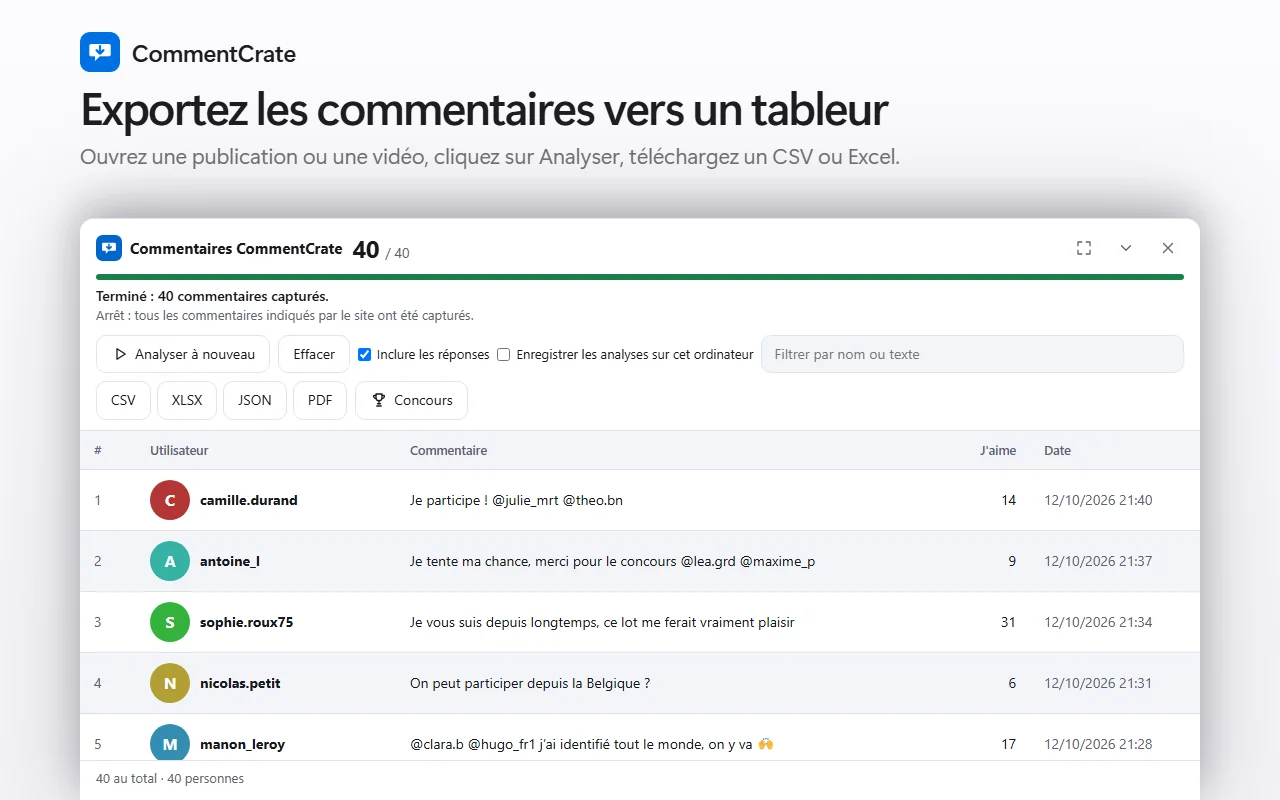Click the green progress bar
This screenshot has height=800, width=1280.
pos(640,277)
